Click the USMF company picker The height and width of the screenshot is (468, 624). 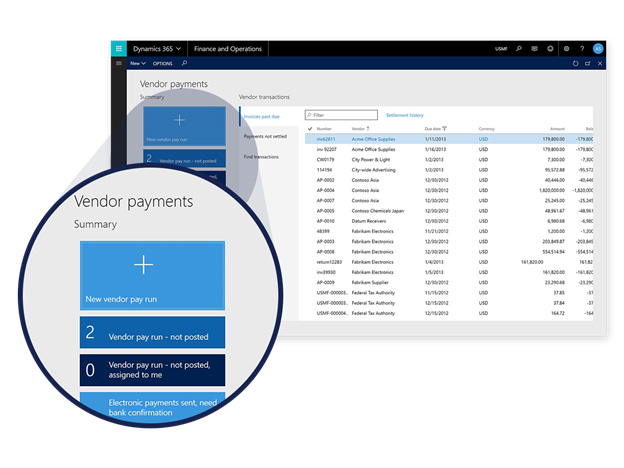point(501,49)
